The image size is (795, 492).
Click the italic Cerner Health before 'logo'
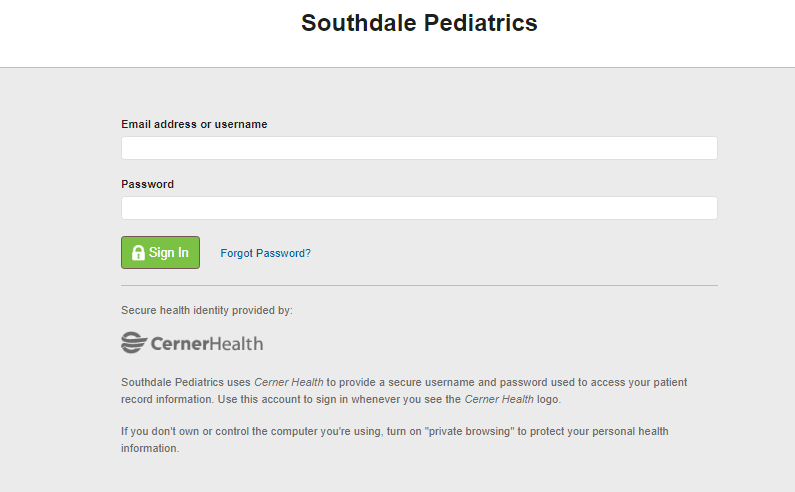pyautogui.click(x=499, y=400)
